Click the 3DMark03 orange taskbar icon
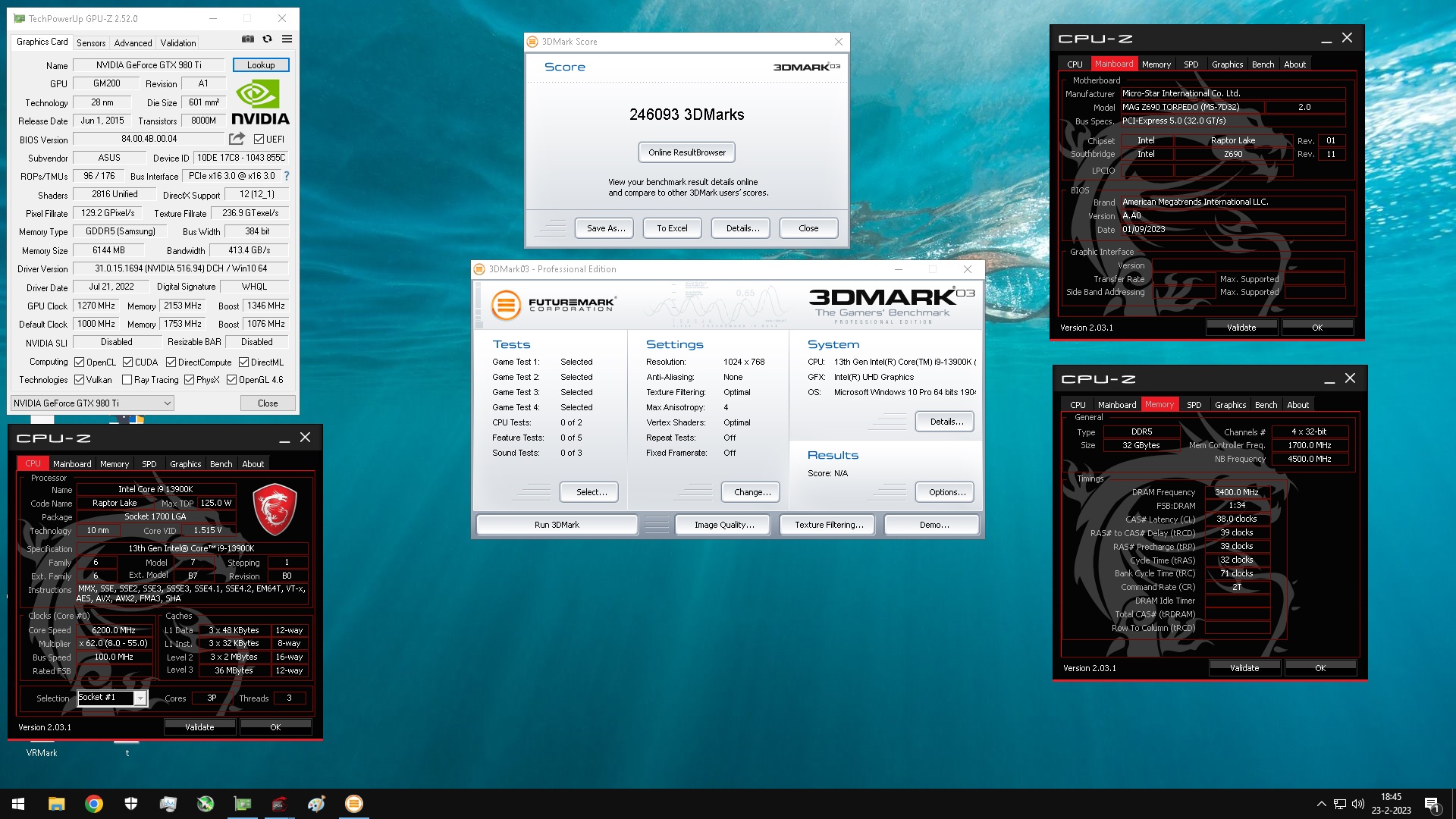Viewport: 1456px width, 819px height. [354, 804]
